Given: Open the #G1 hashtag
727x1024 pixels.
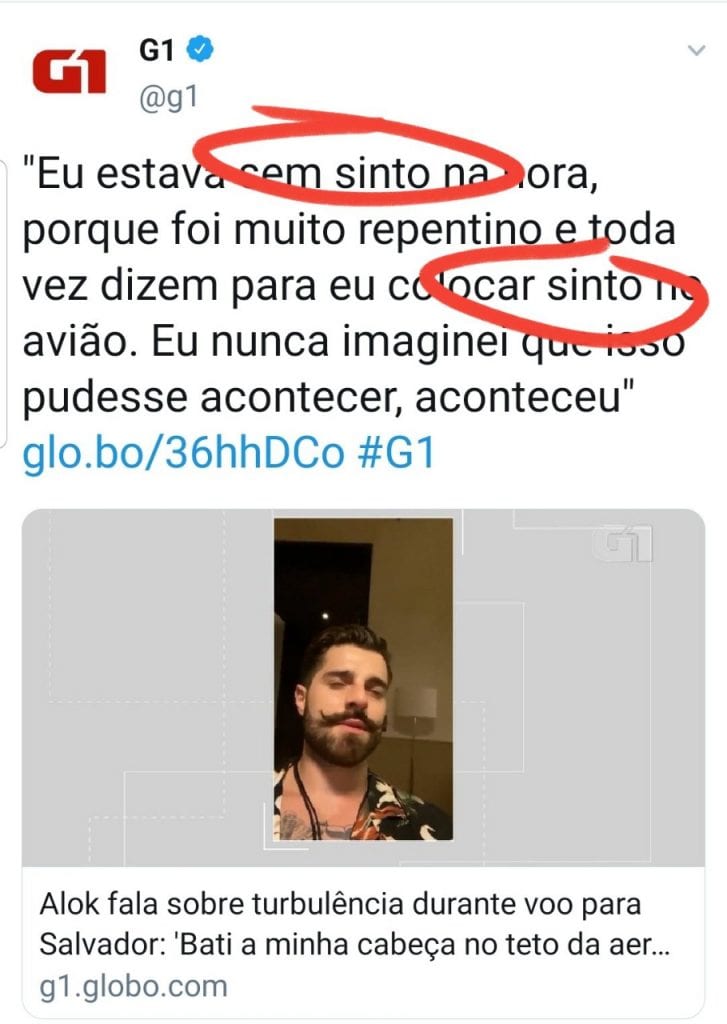Looking at the screenshot, I should (x=395, y=453).
